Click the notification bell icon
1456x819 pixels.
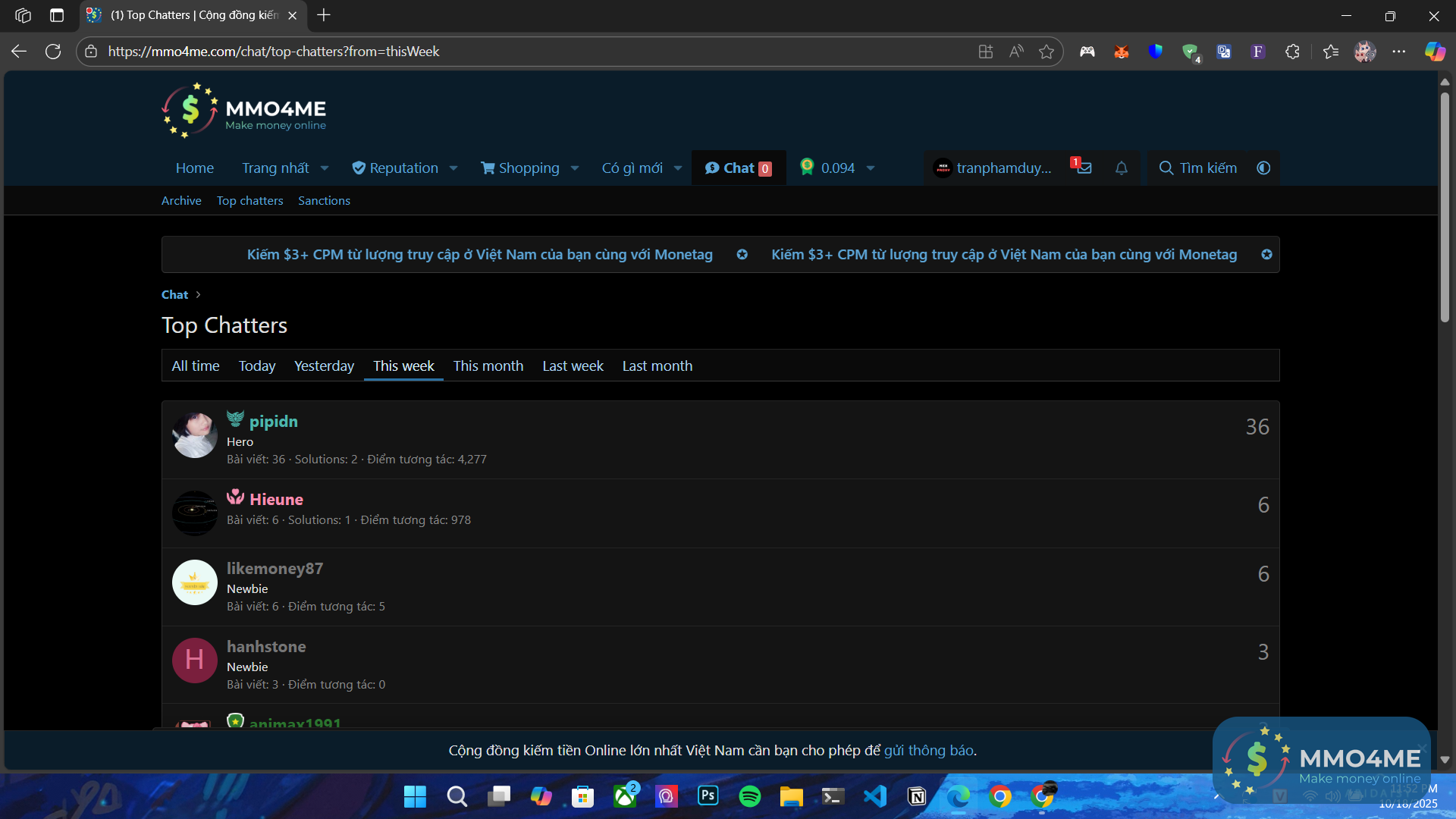click(x=1121, y=168)
